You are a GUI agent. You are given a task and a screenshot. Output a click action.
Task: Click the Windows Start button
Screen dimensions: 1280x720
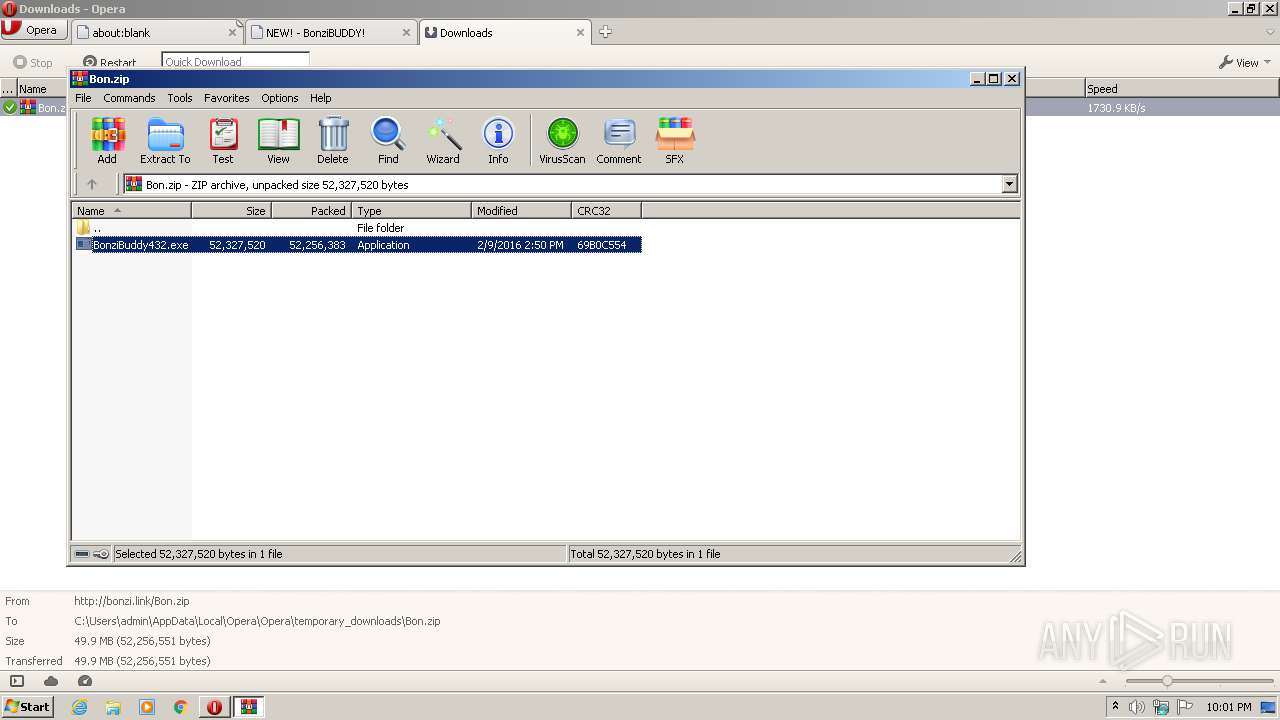pos(28,707)
